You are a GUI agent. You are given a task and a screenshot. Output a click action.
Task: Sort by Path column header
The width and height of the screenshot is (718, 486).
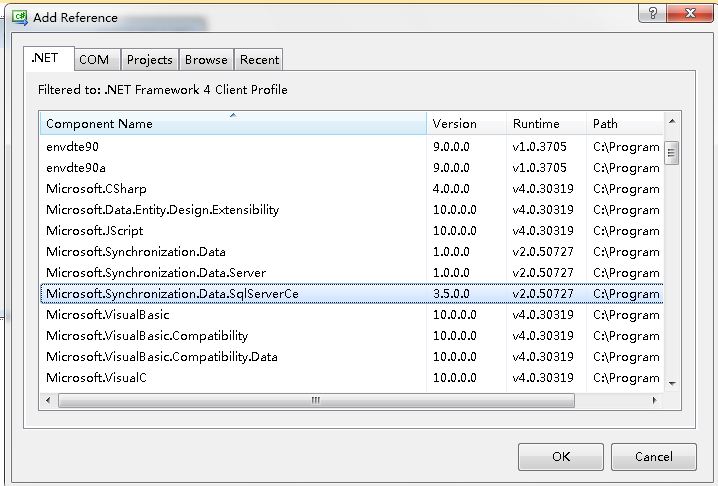coord(625,124)
